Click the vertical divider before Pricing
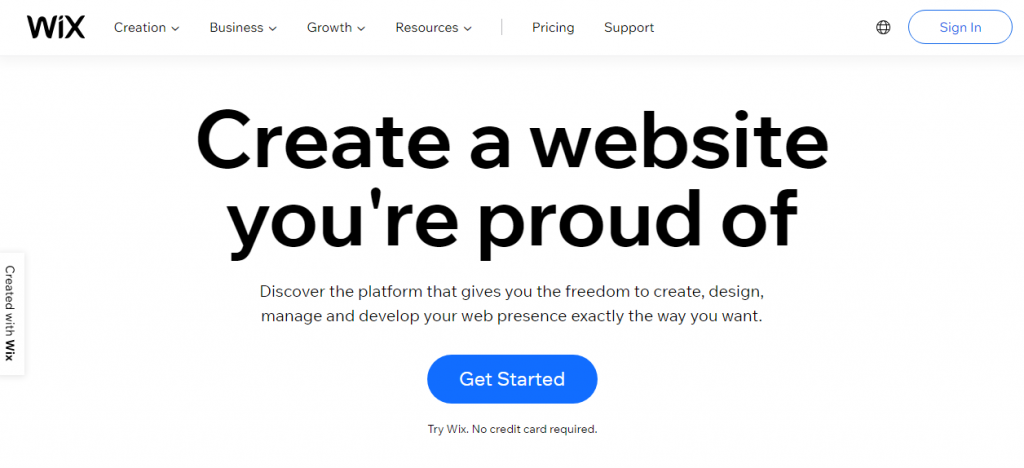Viewport: 1024px width, 468px height. [x=502, y=28]
